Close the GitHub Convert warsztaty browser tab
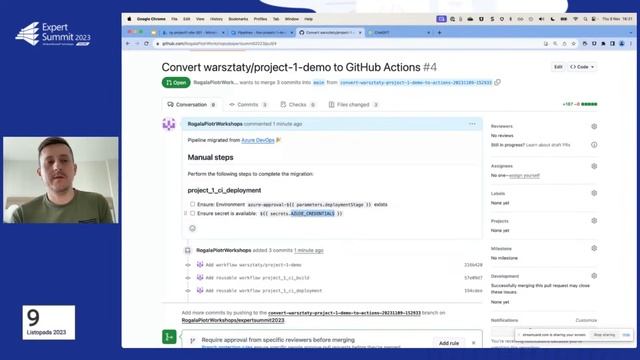640x360 pixels. pyautogui.click(x=360, y=32)
